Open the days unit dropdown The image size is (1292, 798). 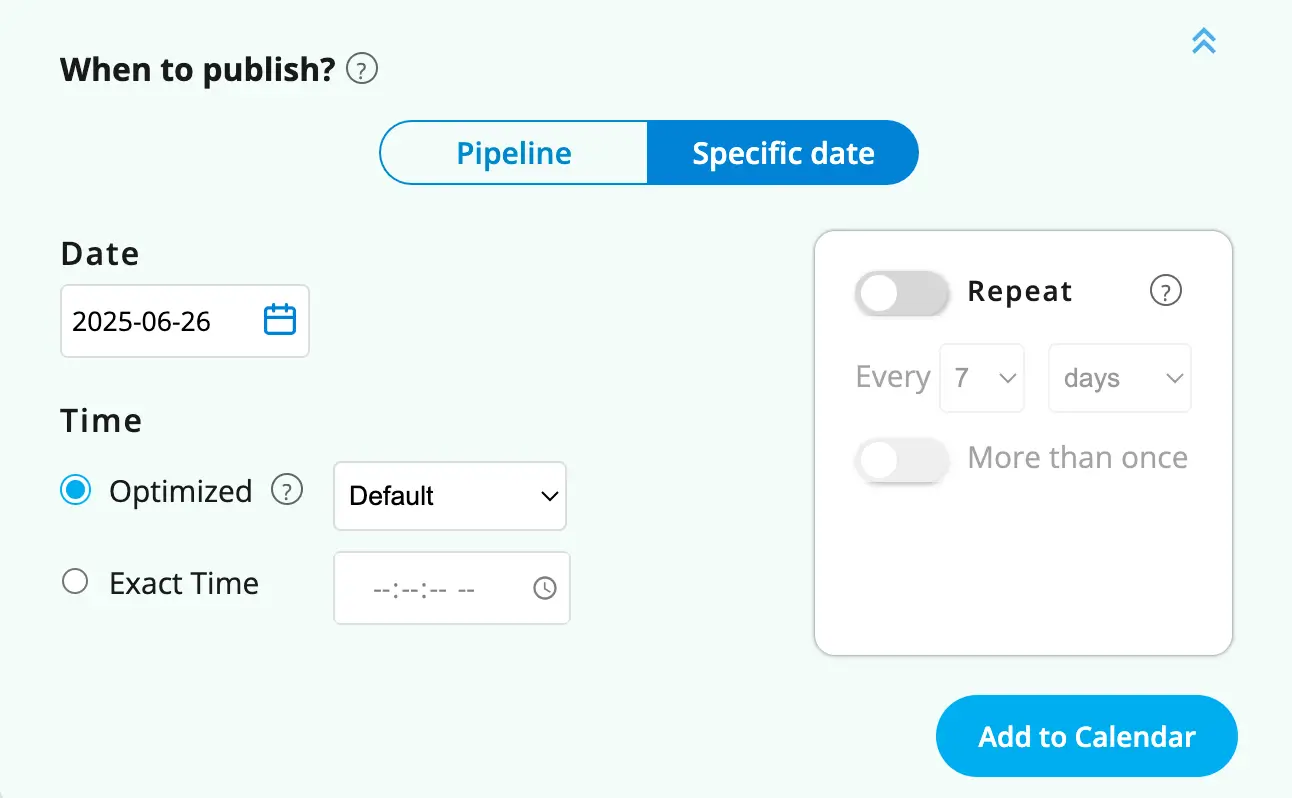[1120, 378]
